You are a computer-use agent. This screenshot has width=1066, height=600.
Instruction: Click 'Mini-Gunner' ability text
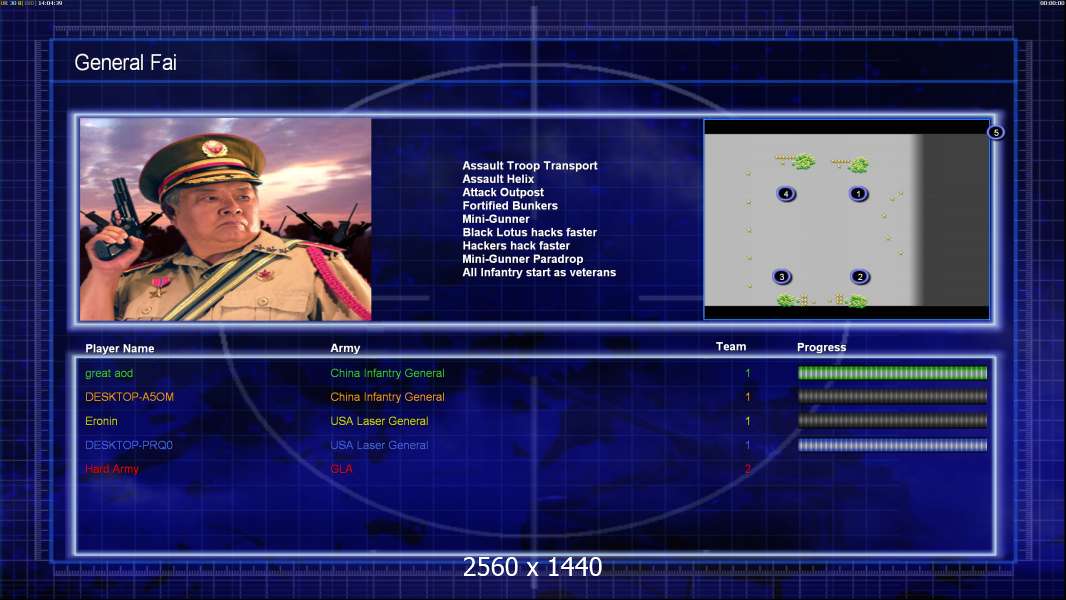[496, 219]
